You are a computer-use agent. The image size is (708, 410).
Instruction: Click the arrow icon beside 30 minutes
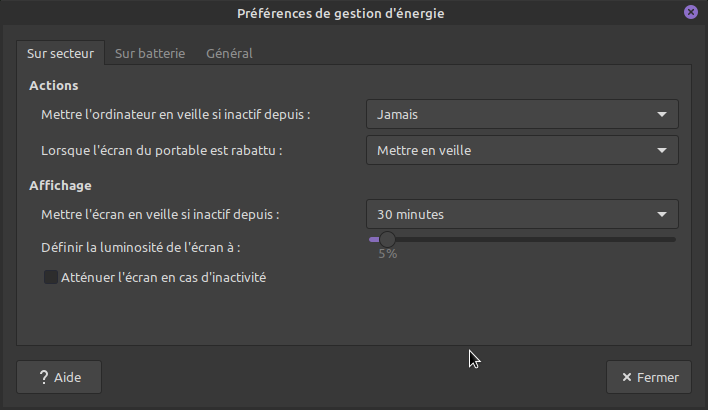662,214
